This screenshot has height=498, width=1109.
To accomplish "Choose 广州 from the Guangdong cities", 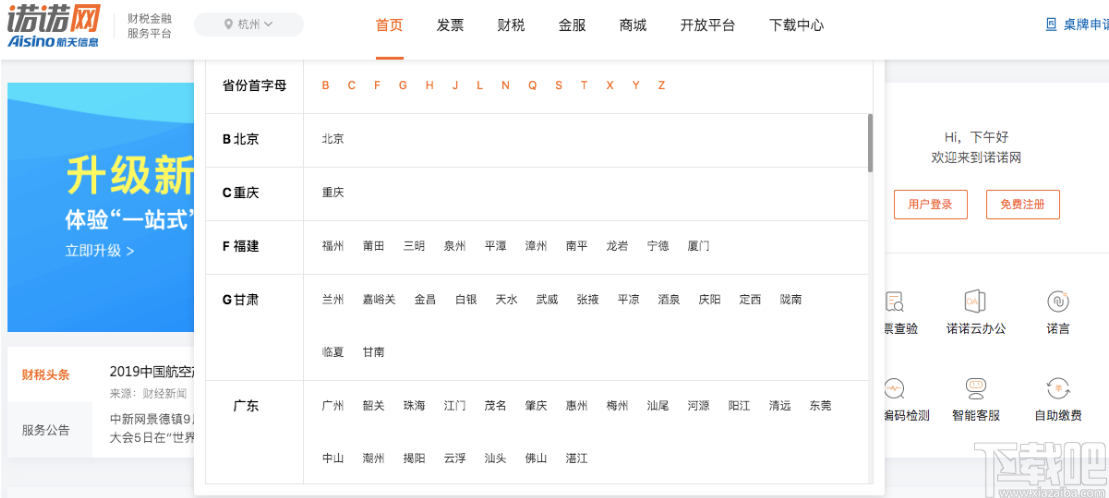I will tap(333, 406).
